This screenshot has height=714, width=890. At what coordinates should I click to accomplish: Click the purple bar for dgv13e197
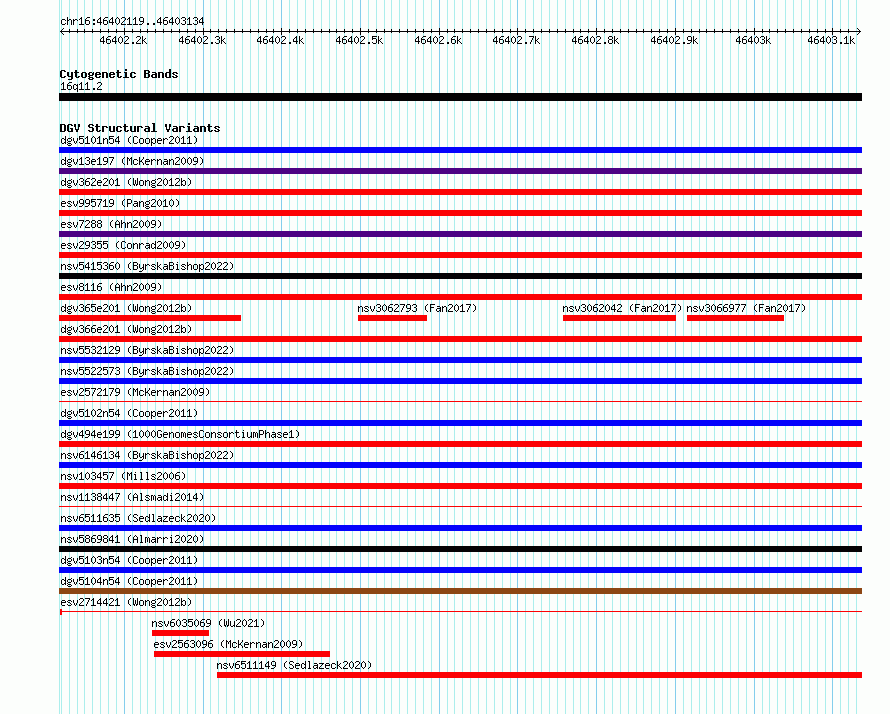point(460,171)
